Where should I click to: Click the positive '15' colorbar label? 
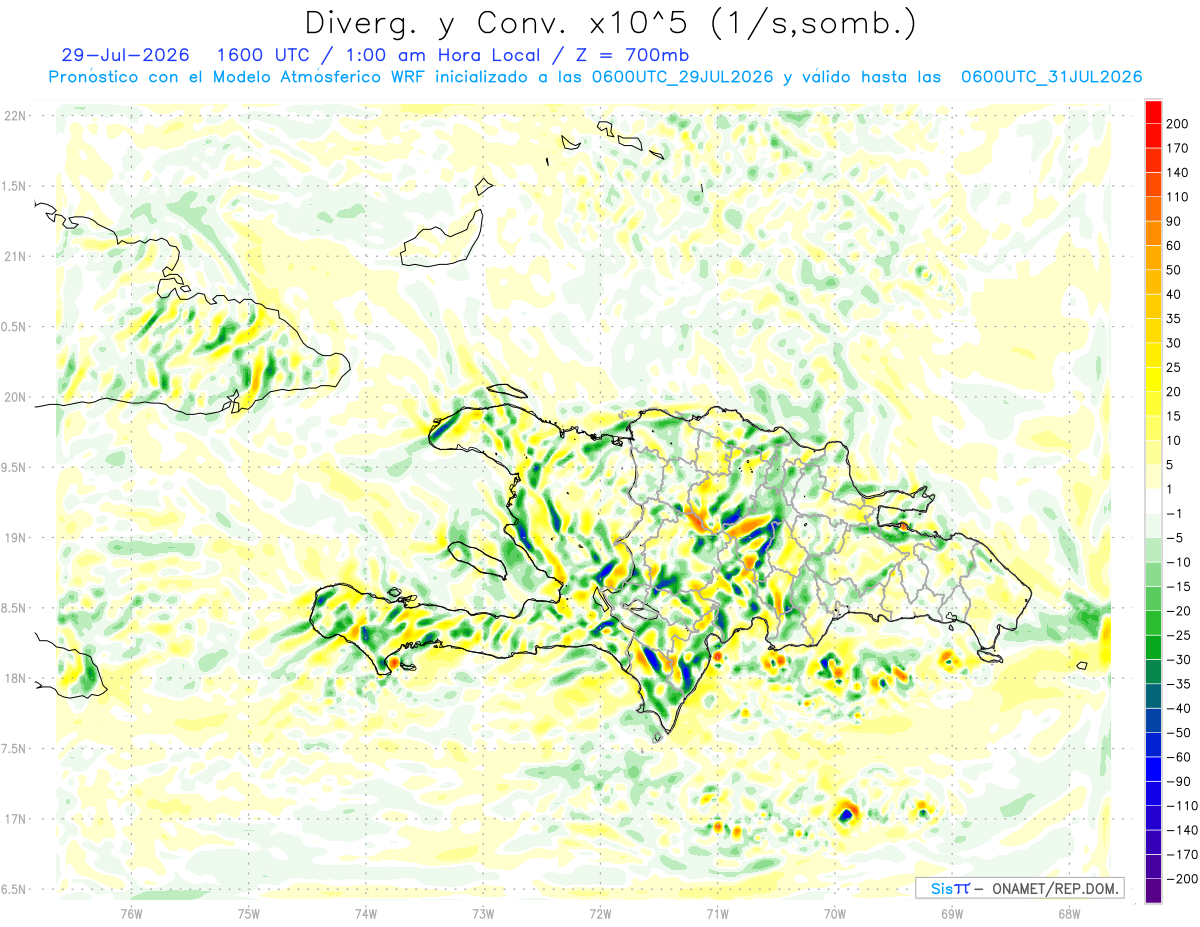pyautogui.click(x=1174, y=416)
